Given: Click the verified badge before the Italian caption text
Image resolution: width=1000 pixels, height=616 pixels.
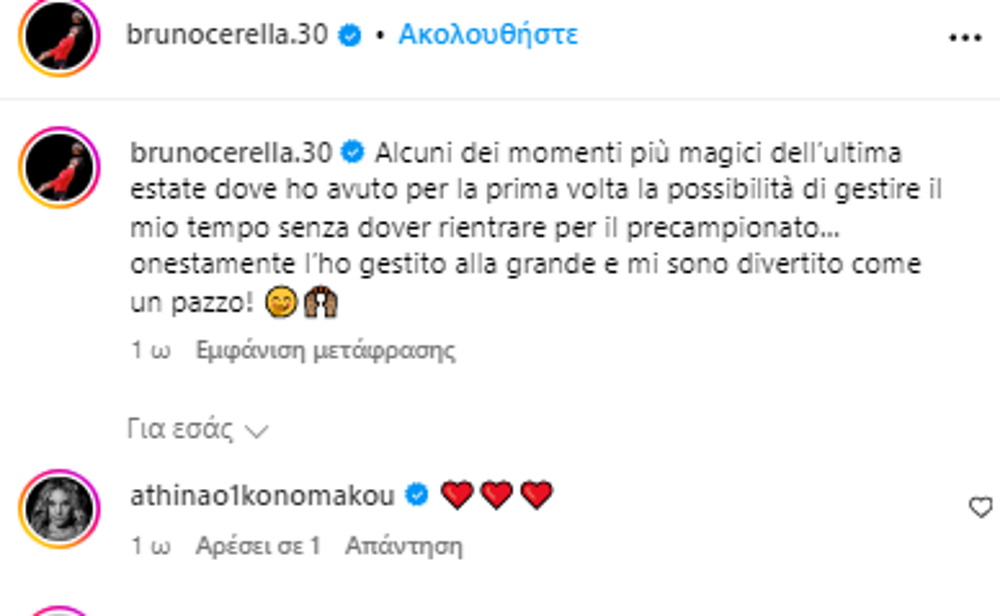Looking at the screenshot, I should pos(353,152).
